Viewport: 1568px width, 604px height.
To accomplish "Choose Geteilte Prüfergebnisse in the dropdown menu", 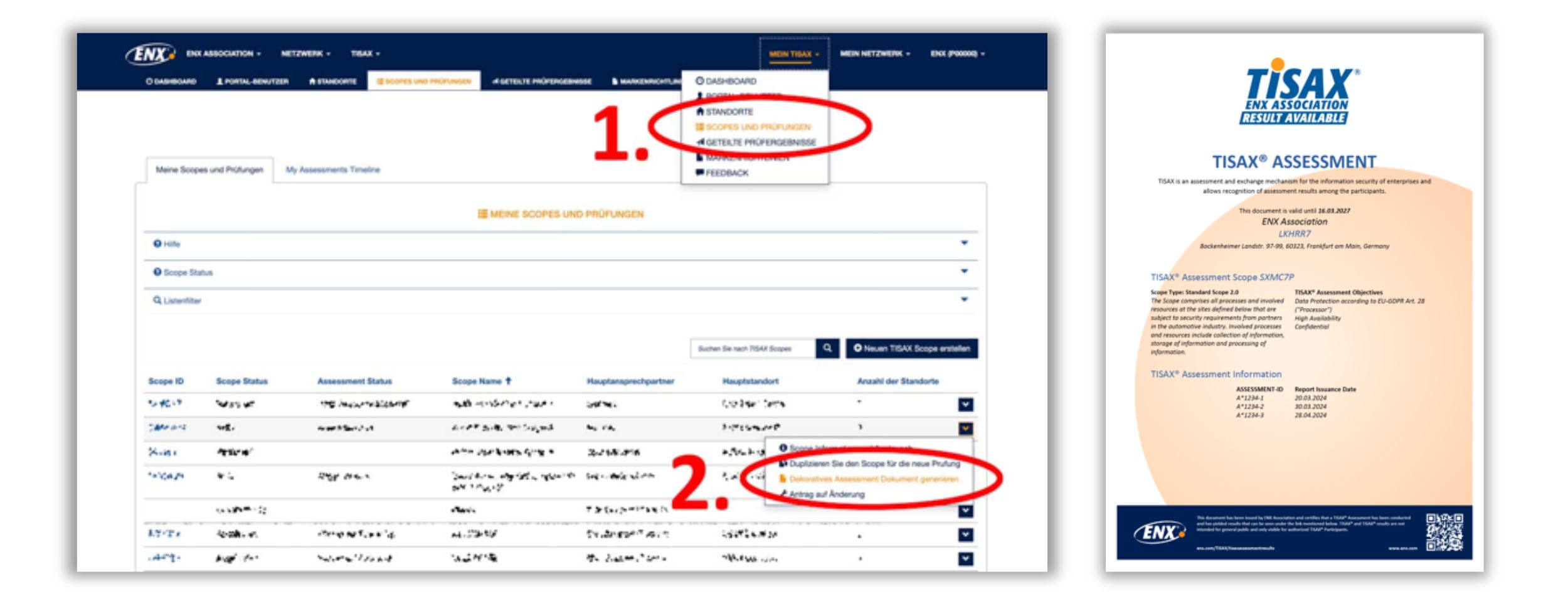I will point(756,142).
